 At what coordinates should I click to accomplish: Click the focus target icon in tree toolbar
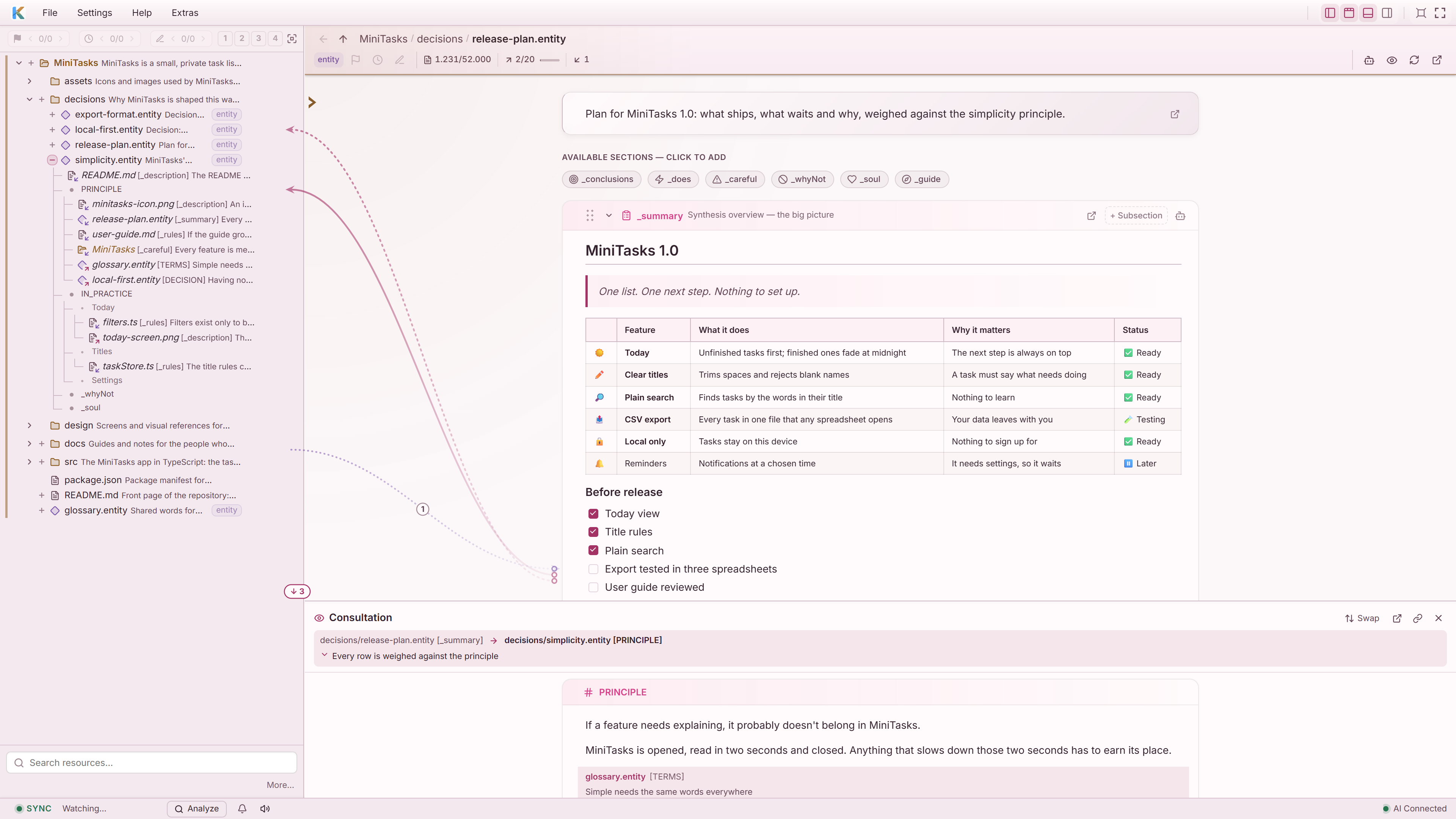coord(292,38)
